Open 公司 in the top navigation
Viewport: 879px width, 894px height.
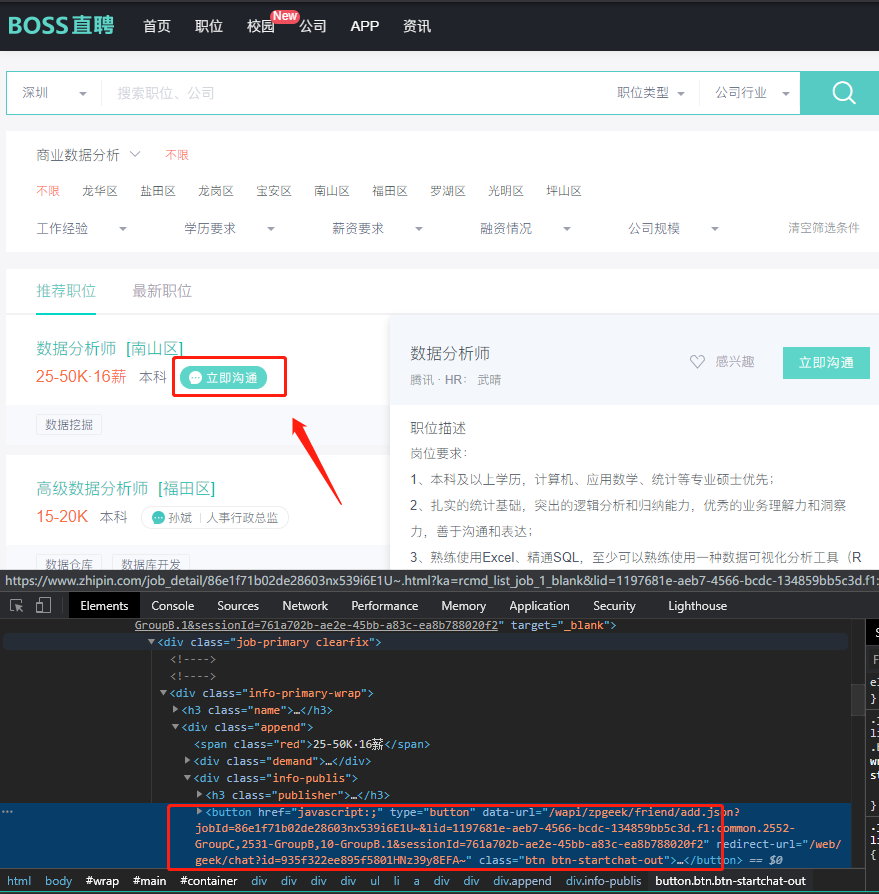pos(313,26)
